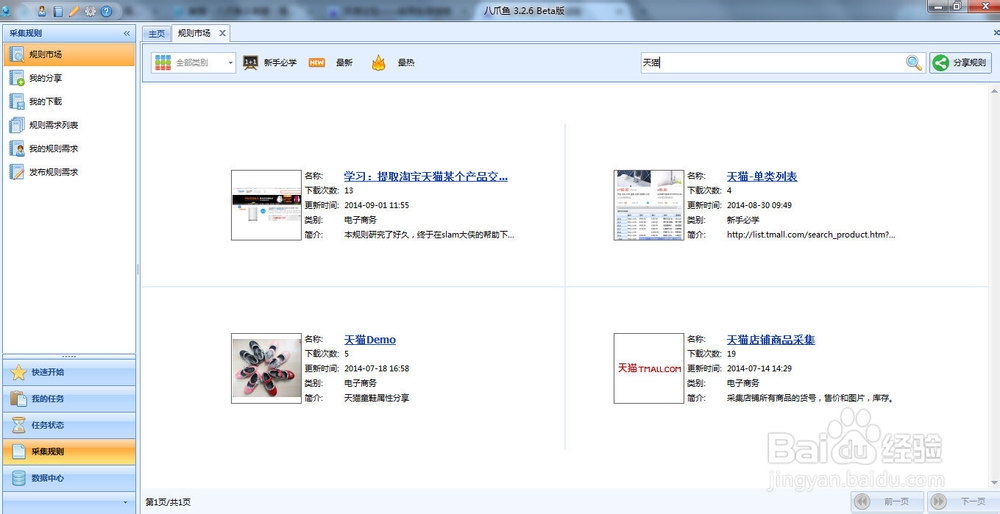Screen dimensions: 1000x514
Task: Collapse the 采集规则 side panel with double chevron
Action: tap(126, 34)
